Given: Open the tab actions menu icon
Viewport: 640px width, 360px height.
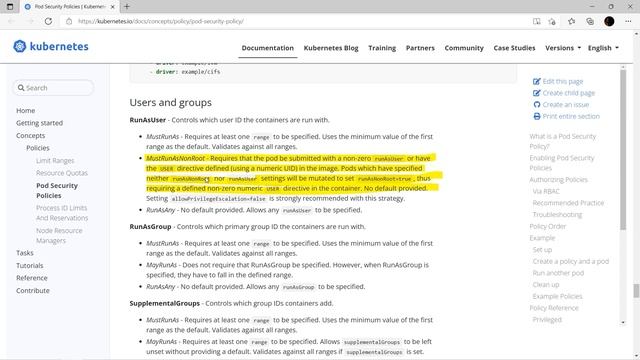Looking at the screenshot, I should click(10, 7).
